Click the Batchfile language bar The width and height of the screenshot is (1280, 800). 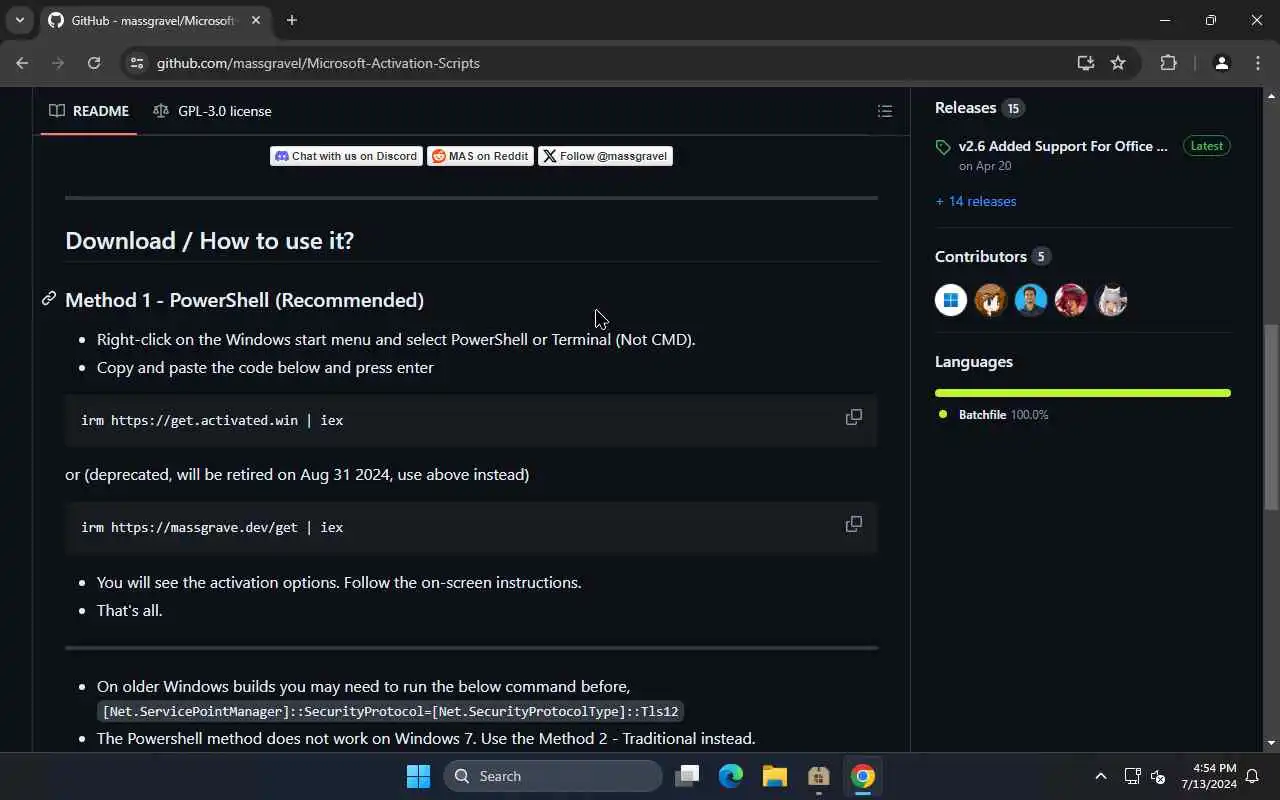[1083, 393]
